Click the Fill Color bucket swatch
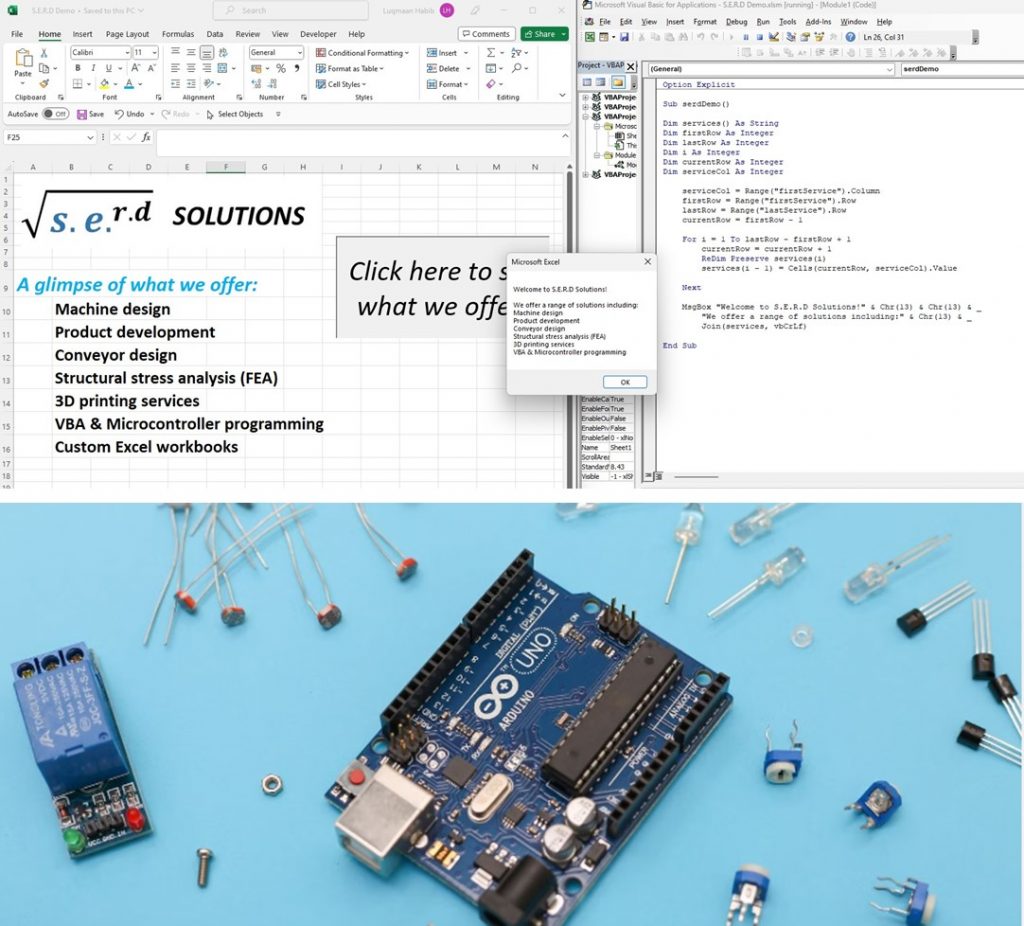 tap(104, 84)
